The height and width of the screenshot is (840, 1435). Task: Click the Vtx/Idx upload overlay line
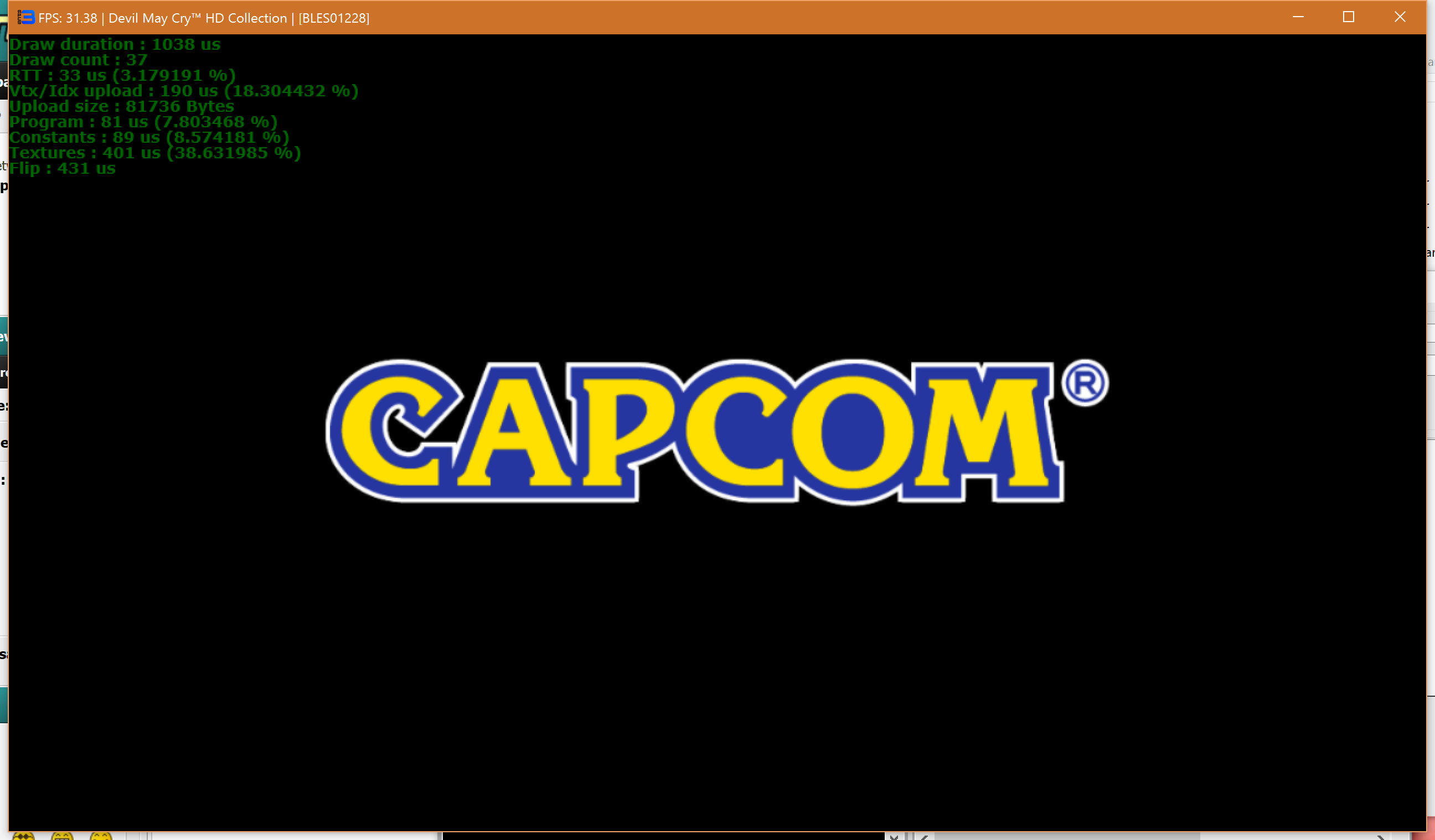(183, 91)
